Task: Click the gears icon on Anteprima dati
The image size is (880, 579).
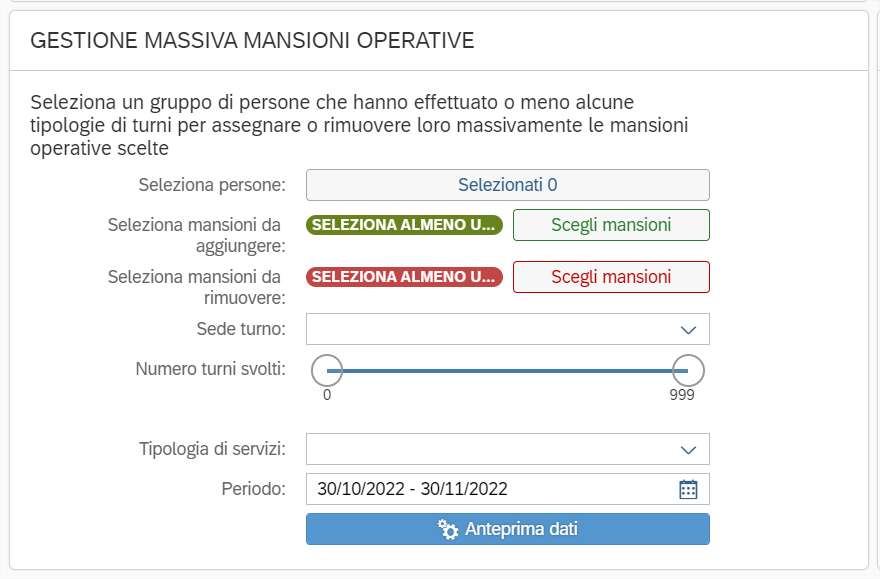Action: coord(448,530)
